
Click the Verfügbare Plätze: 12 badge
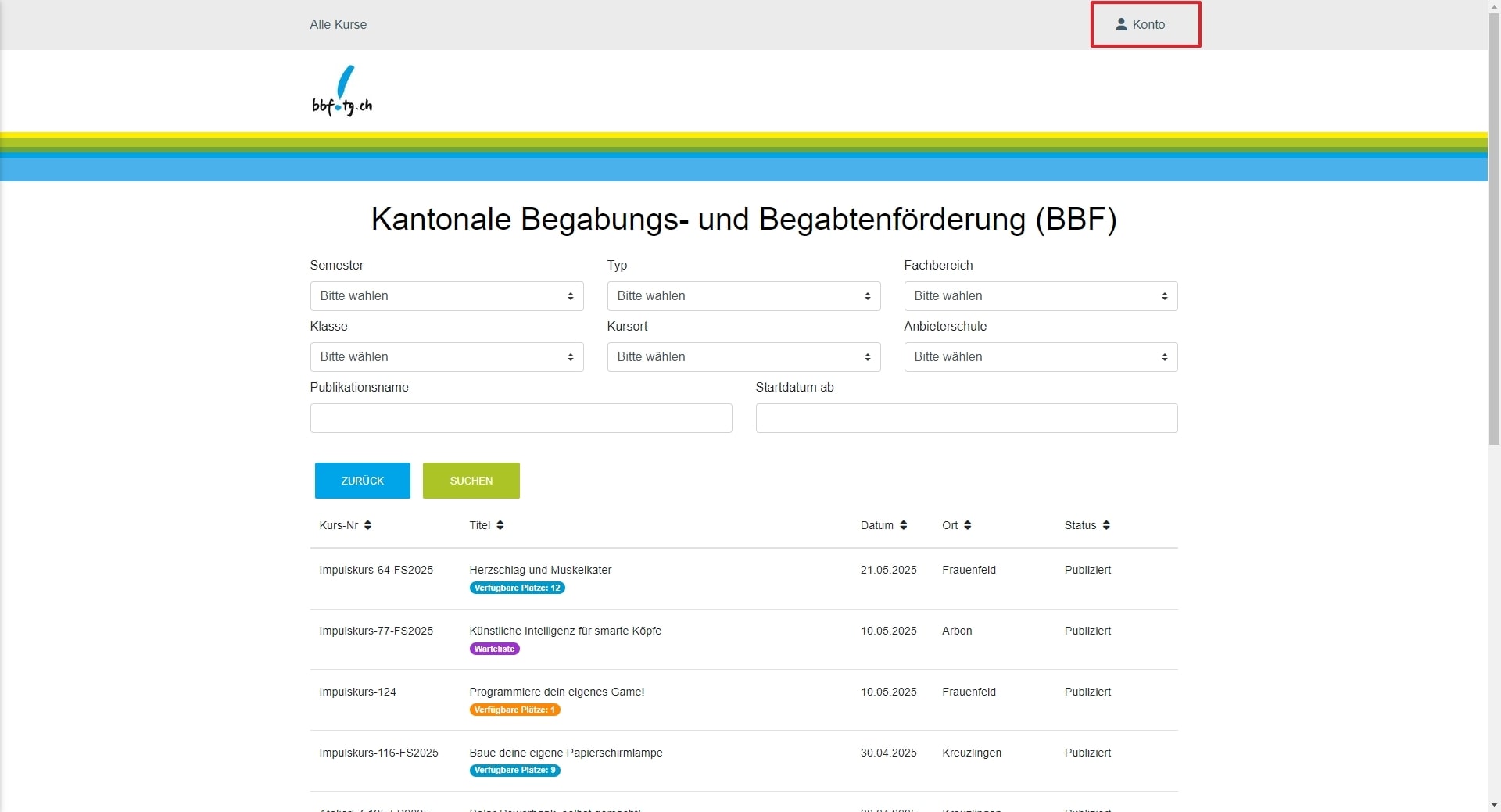pos(517,588)
